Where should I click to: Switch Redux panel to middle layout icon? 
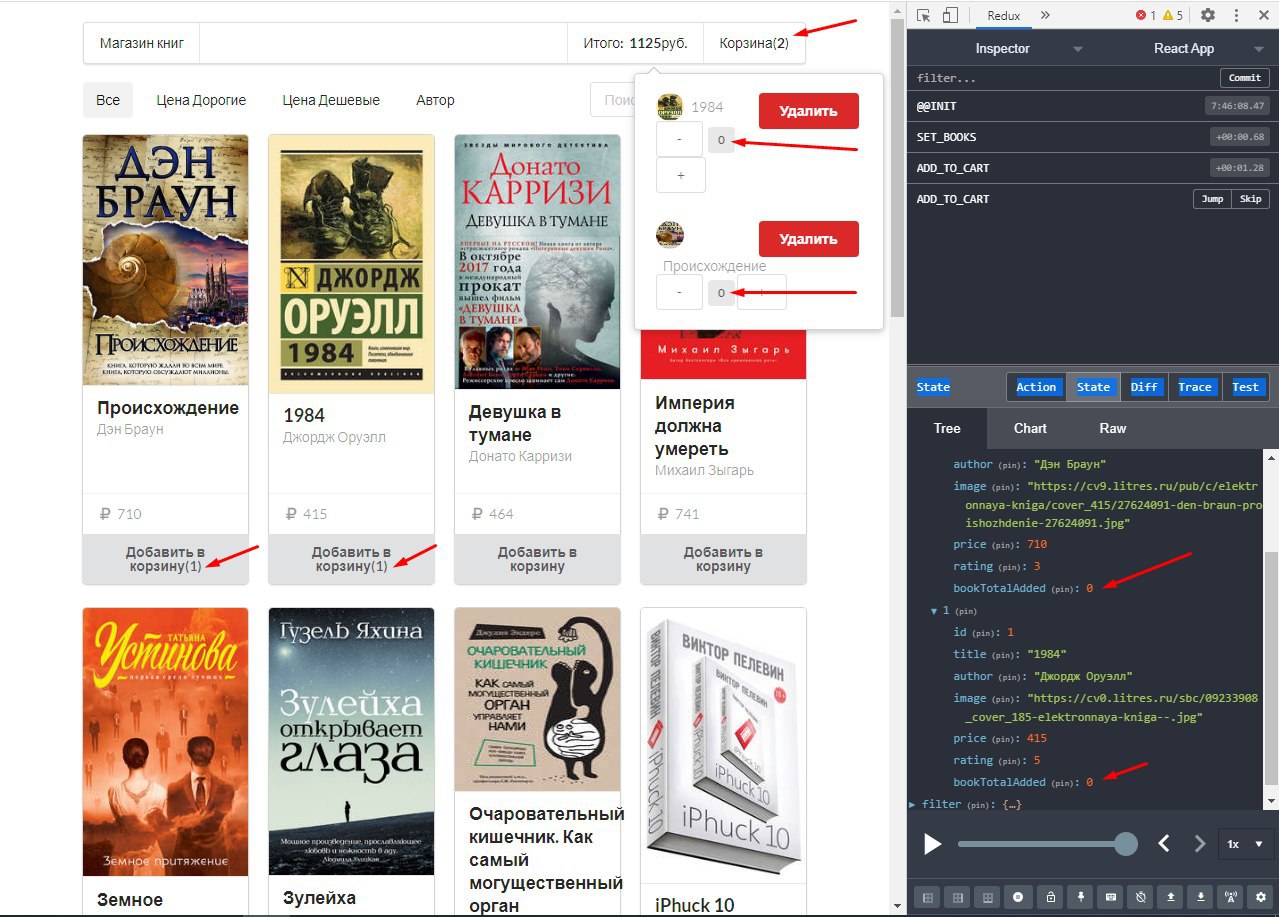point(957,897)
